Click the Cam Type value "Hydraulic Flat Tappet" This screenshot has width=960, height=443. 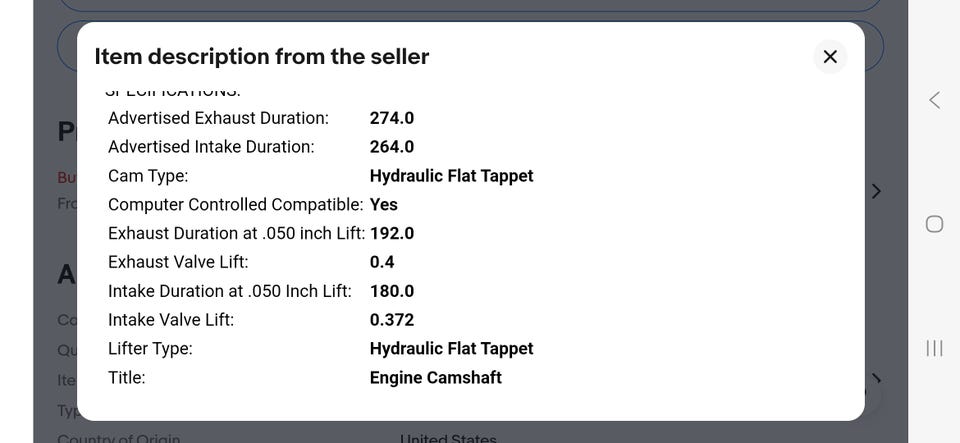click(451, 176)
